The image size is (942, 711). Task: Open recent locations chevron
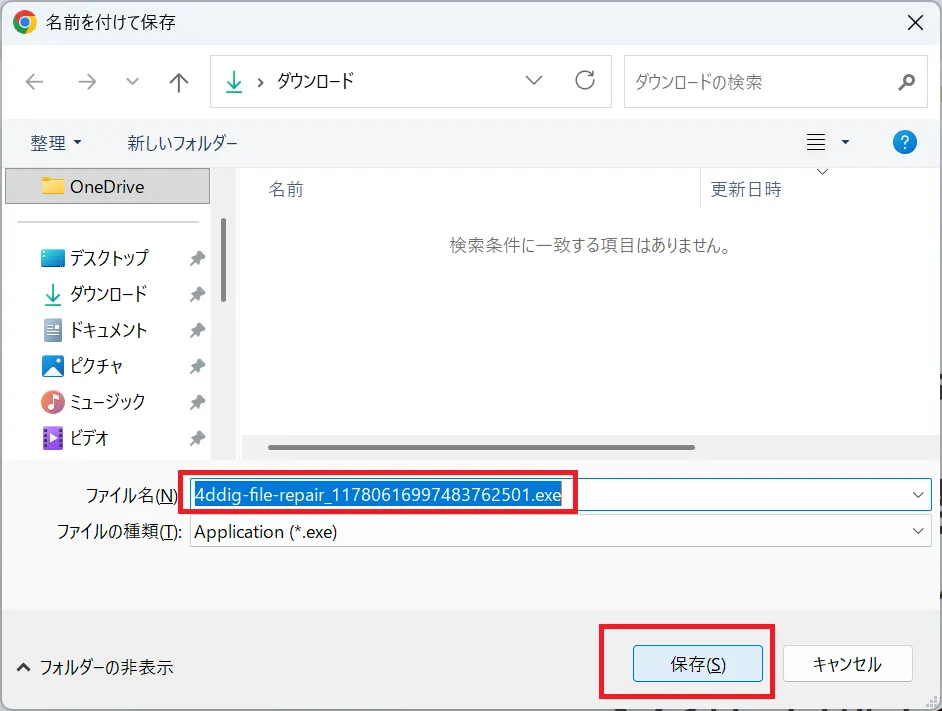(132, 82)
